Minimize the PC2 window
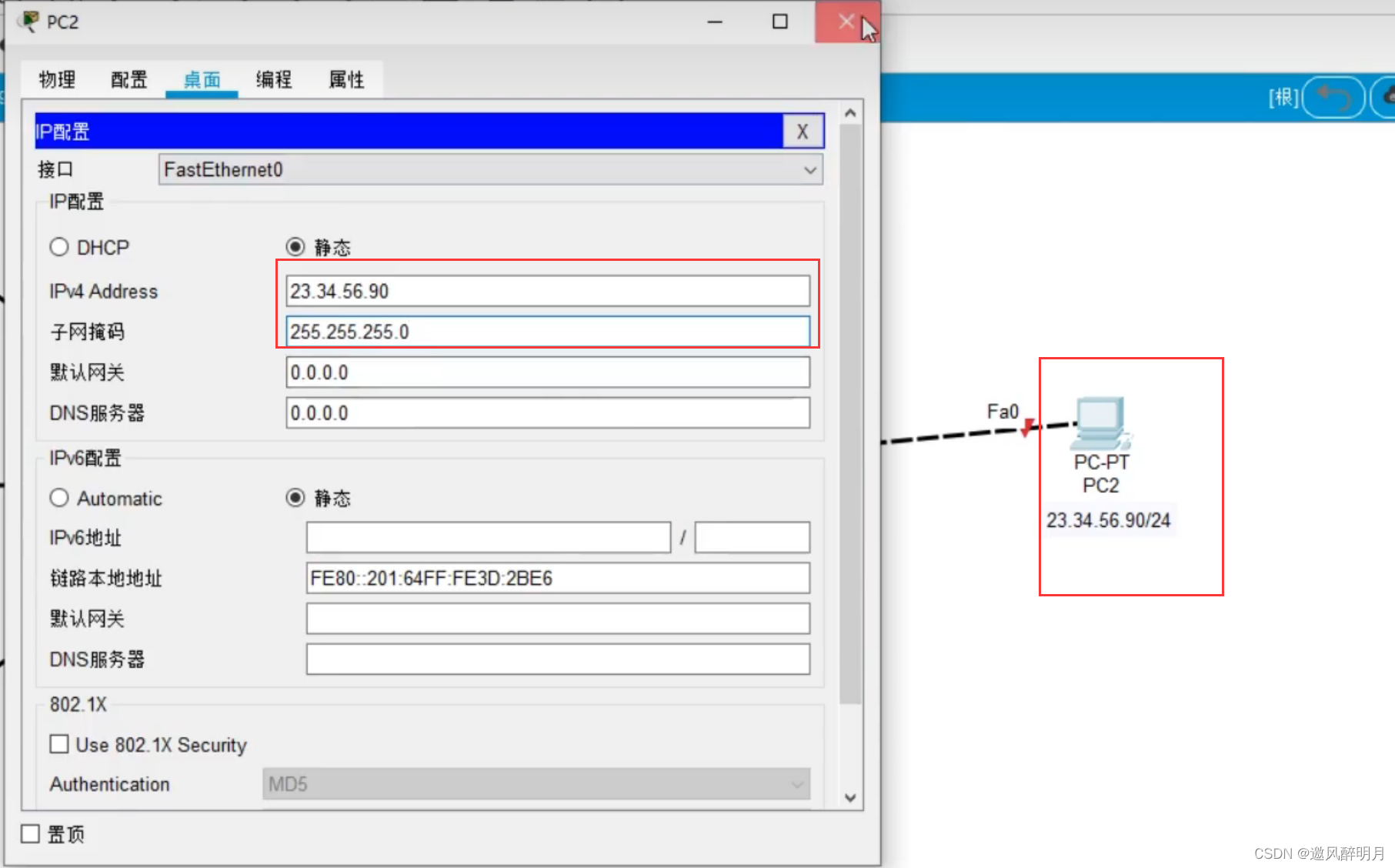This screenshot has height=868, width=1395. [715, 22]
